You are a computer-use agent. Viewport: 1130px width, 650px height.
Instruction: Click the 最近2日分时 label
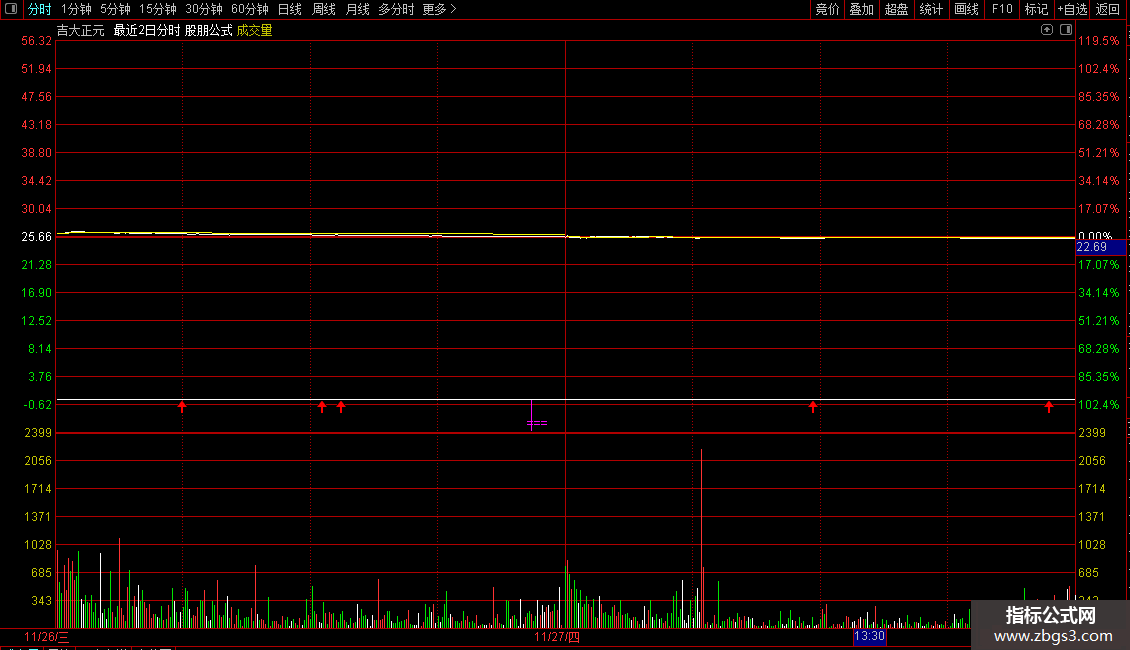click(x=147, y=30)
